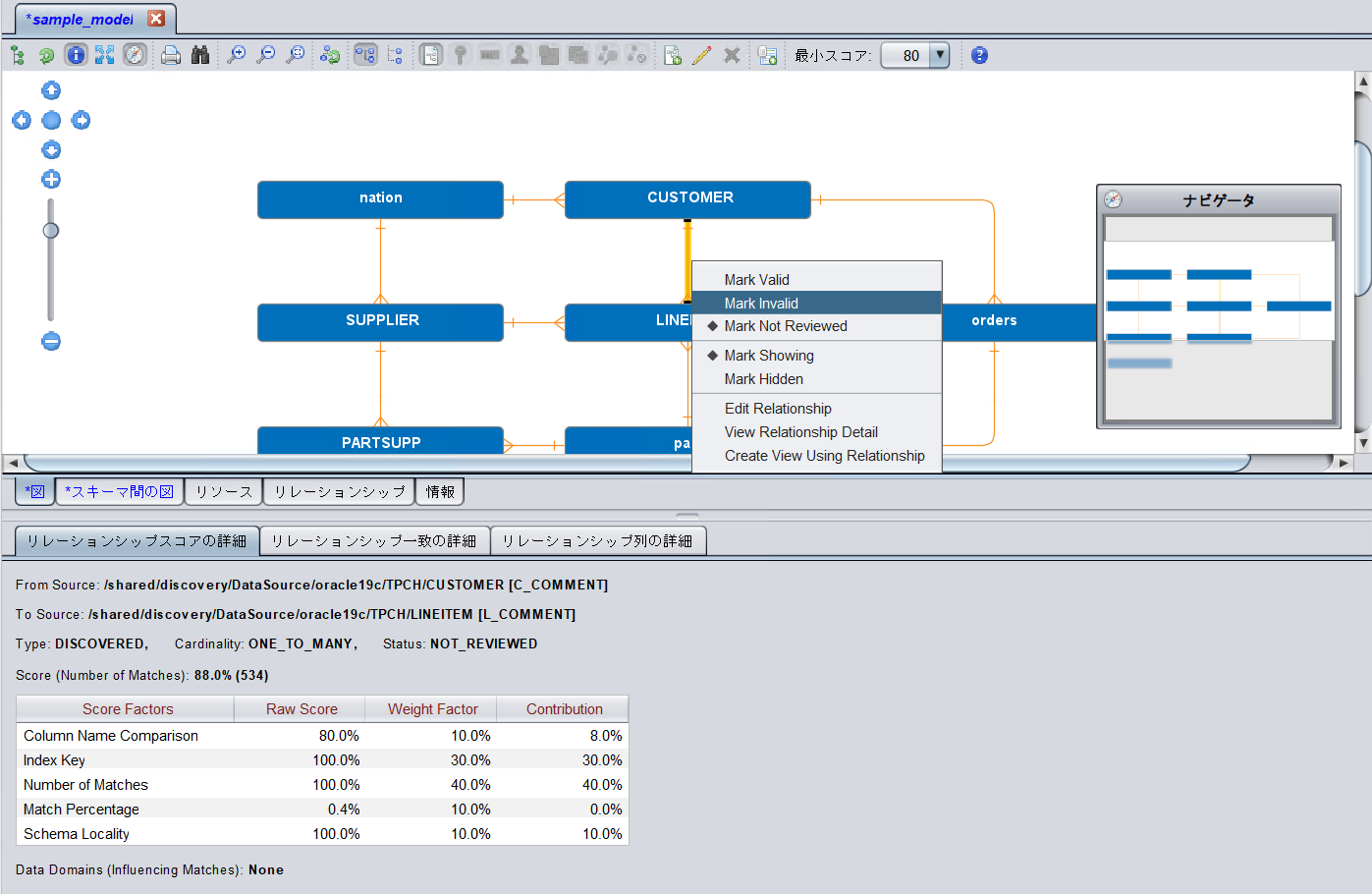The height and width of the screenshot is (894, 1372).
Task: Click the refresh relationships icon
Action: click(x=331, y=55)
